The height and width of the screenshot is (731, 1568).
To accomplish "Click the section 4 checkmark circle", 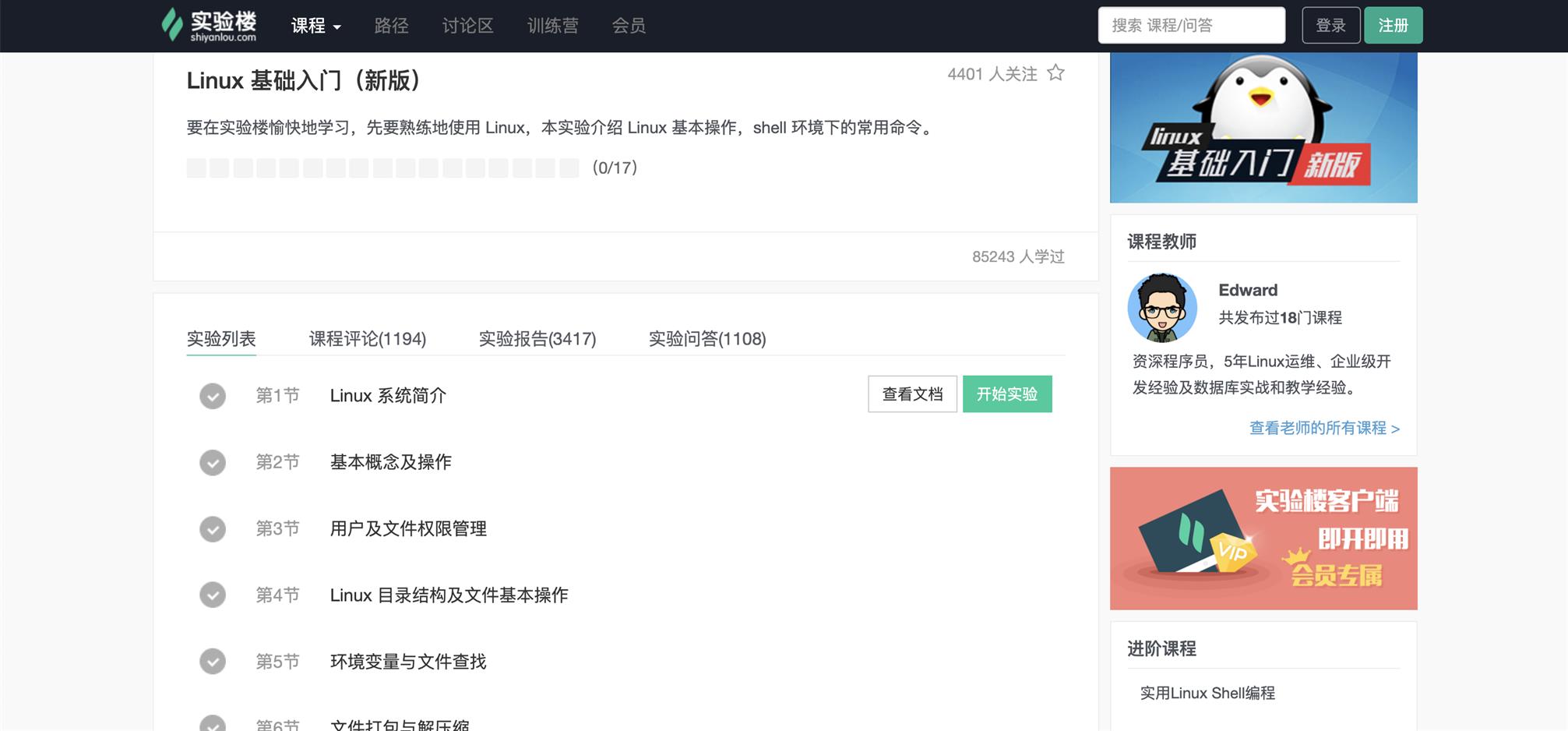I will (213, 595).
